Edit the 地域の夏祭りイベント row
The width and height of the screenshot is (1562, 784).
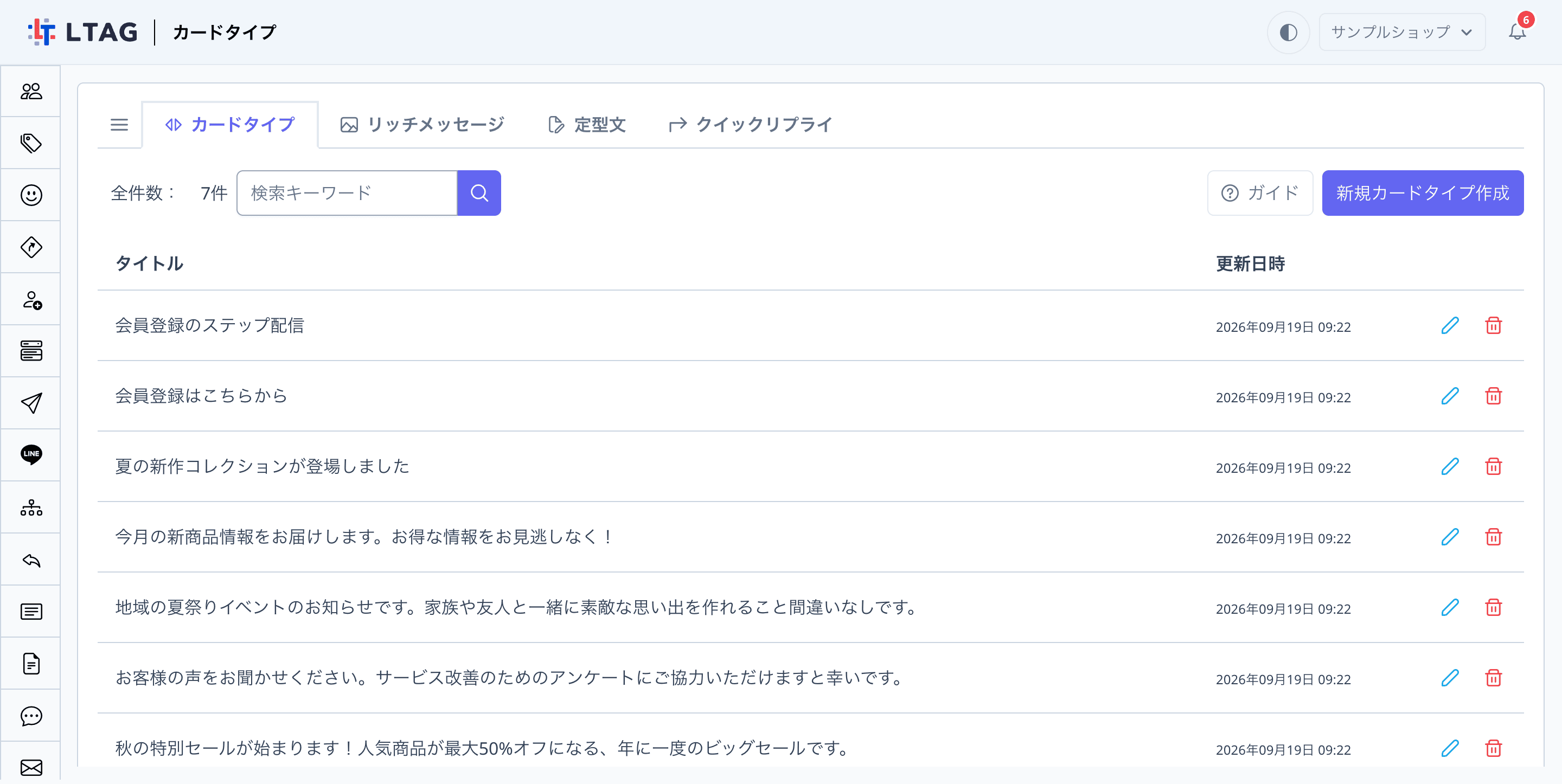(1450, 607)
